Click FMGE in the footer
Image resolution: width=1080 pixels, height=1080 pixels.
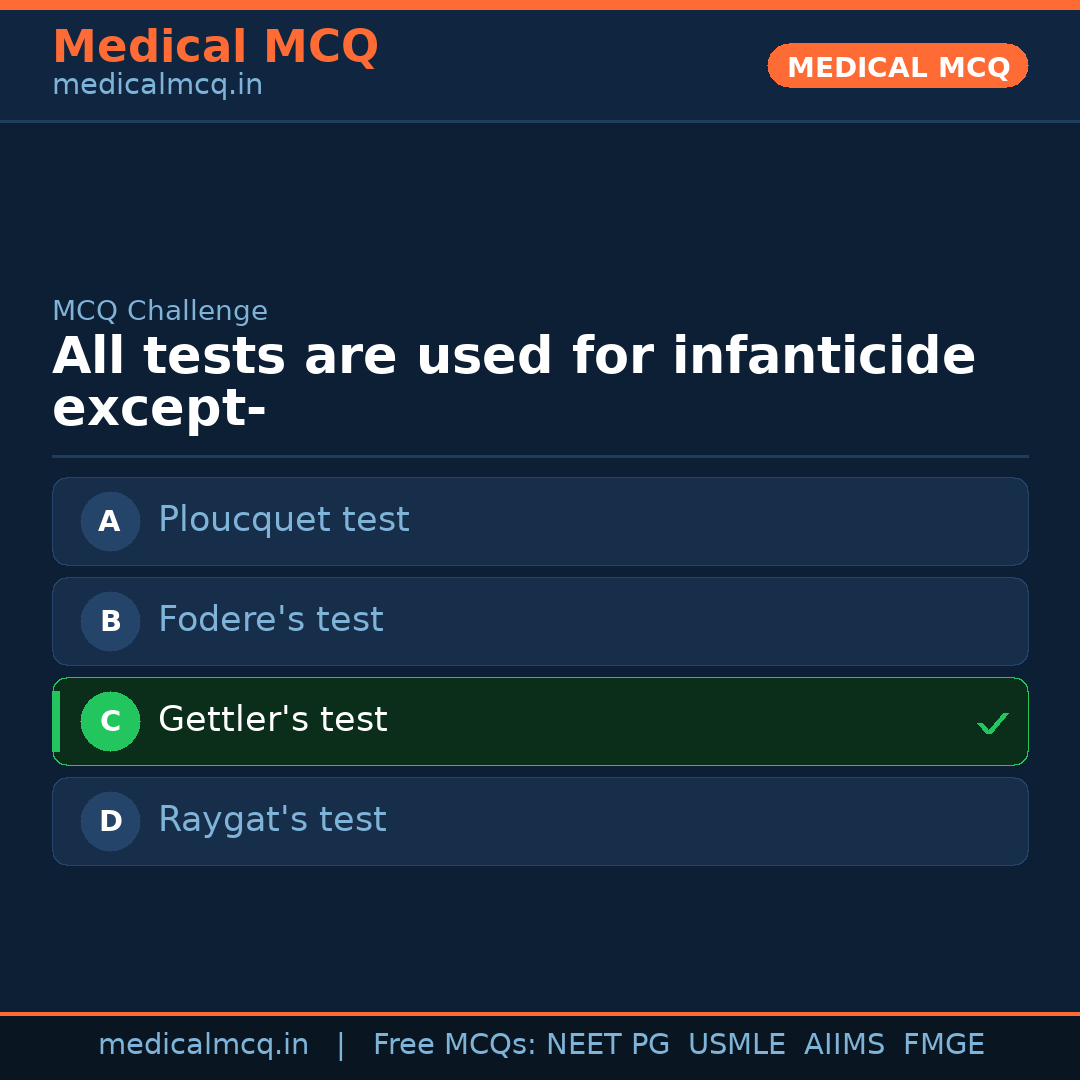coord(943,1045)
